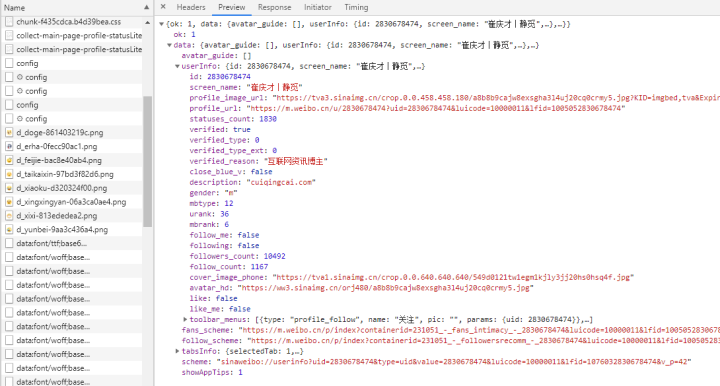Click the d_taikaixin image file icon
Screen dimensions: 720x386
(9, 174)
